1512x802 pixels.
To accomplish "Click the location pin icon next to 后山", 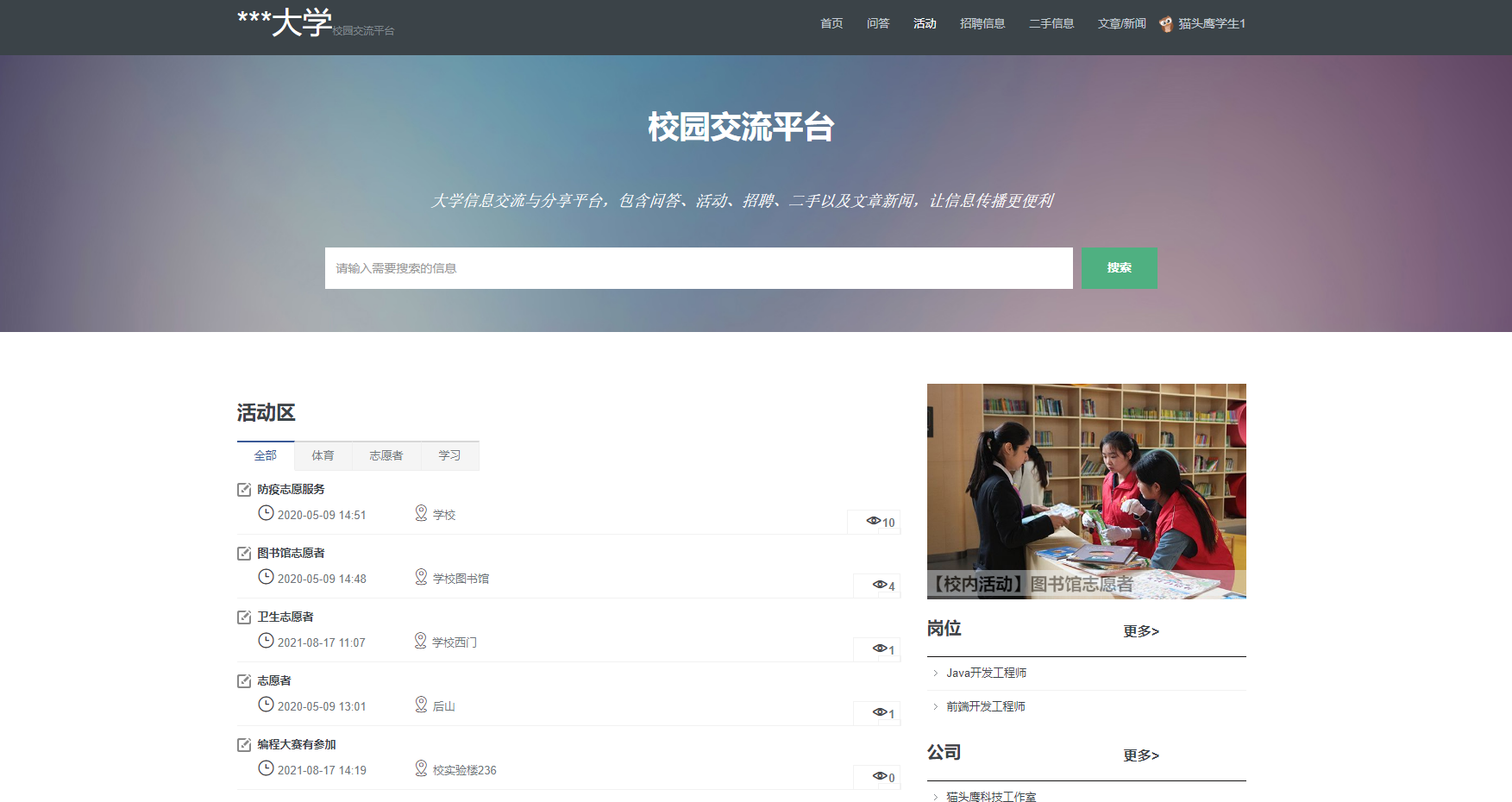I will point(422,704).
